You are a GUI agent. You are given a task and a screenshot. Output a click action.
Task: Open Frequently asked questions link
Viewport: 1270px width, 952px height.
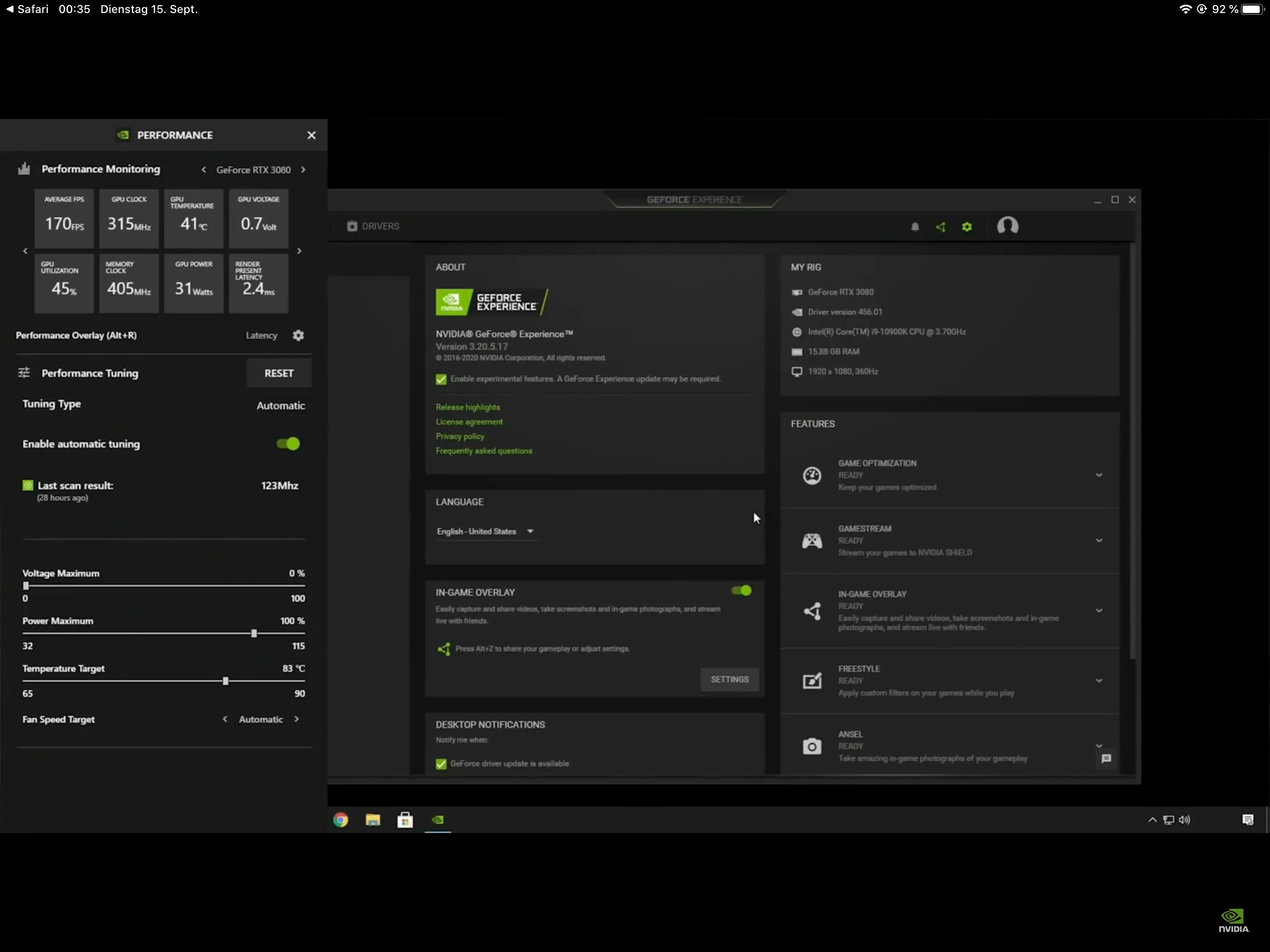pos(484,451)
